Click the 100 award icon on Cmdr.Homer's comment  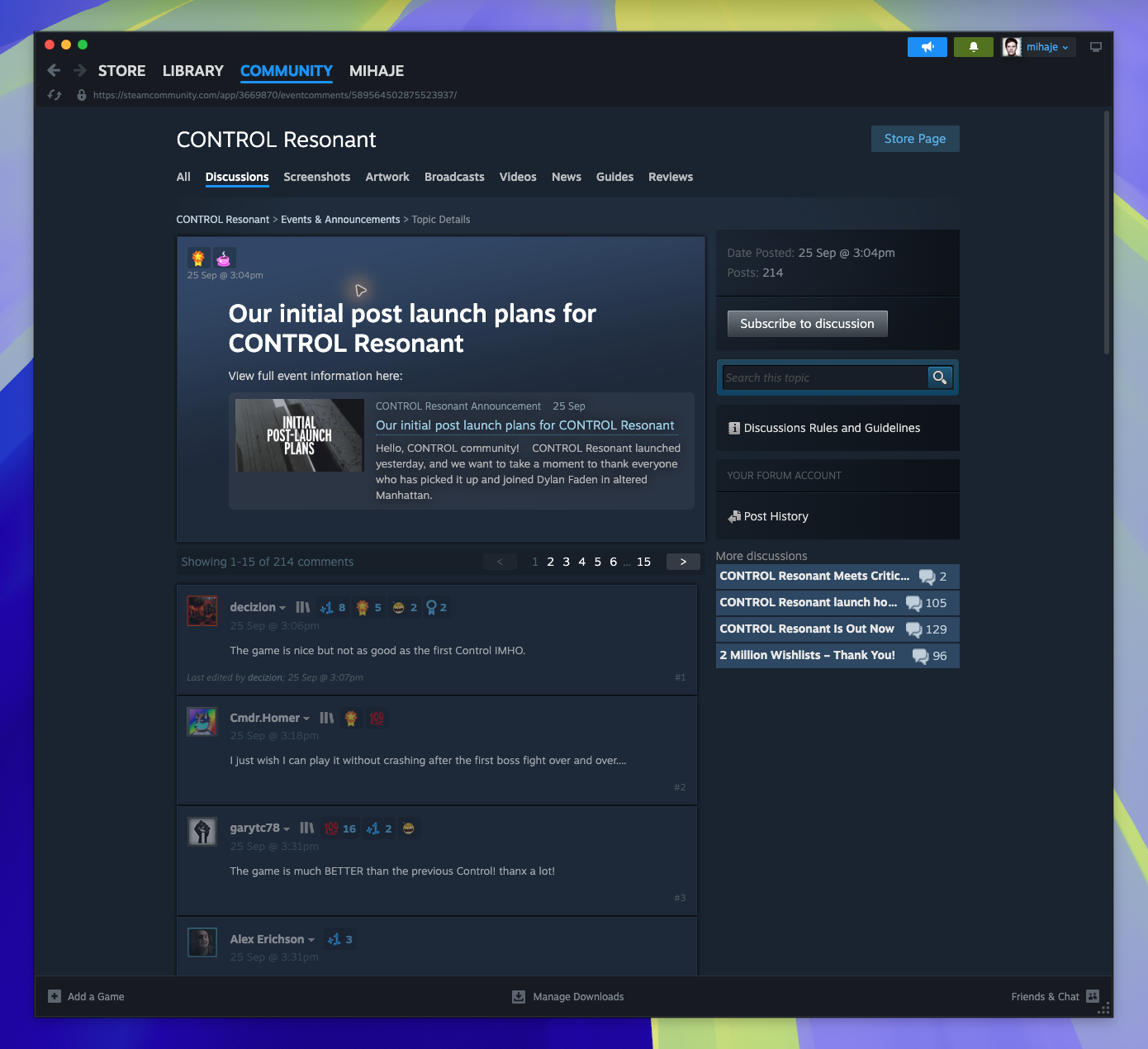click(x=377, y=718)
